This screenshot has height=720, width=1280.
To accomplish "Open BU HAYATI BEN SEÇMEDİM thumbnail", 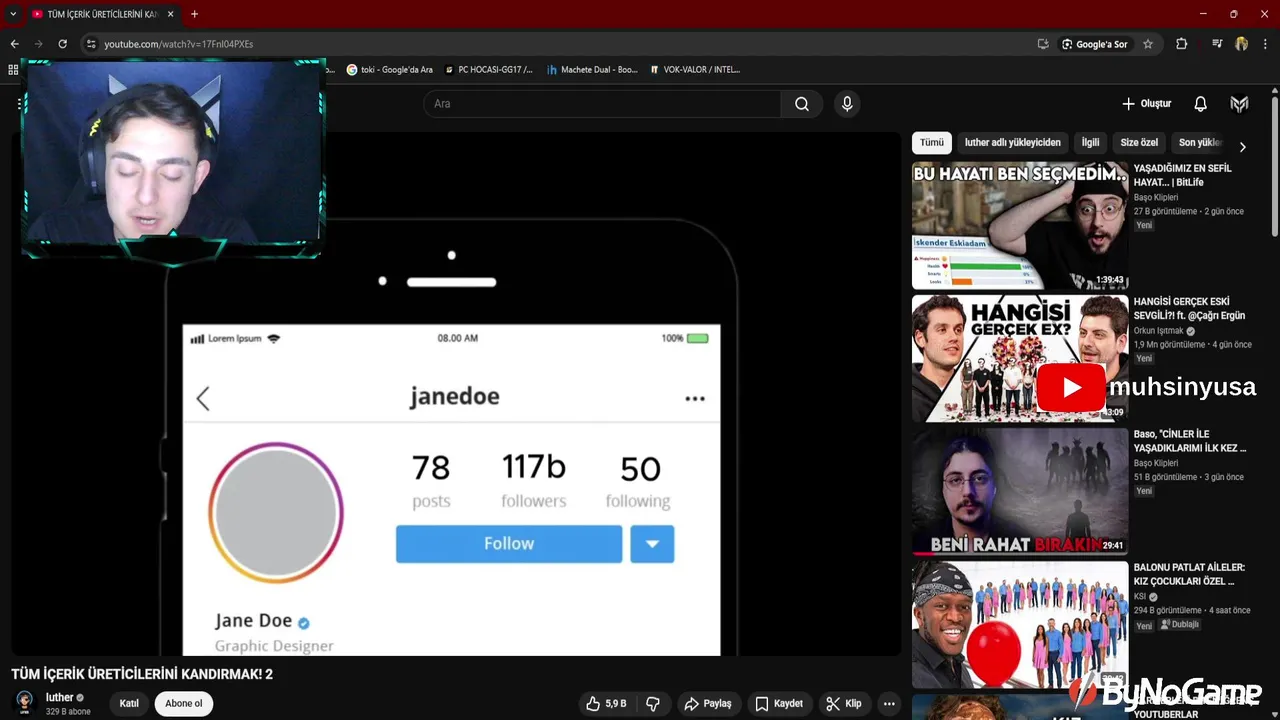I will pos(1020,226).
